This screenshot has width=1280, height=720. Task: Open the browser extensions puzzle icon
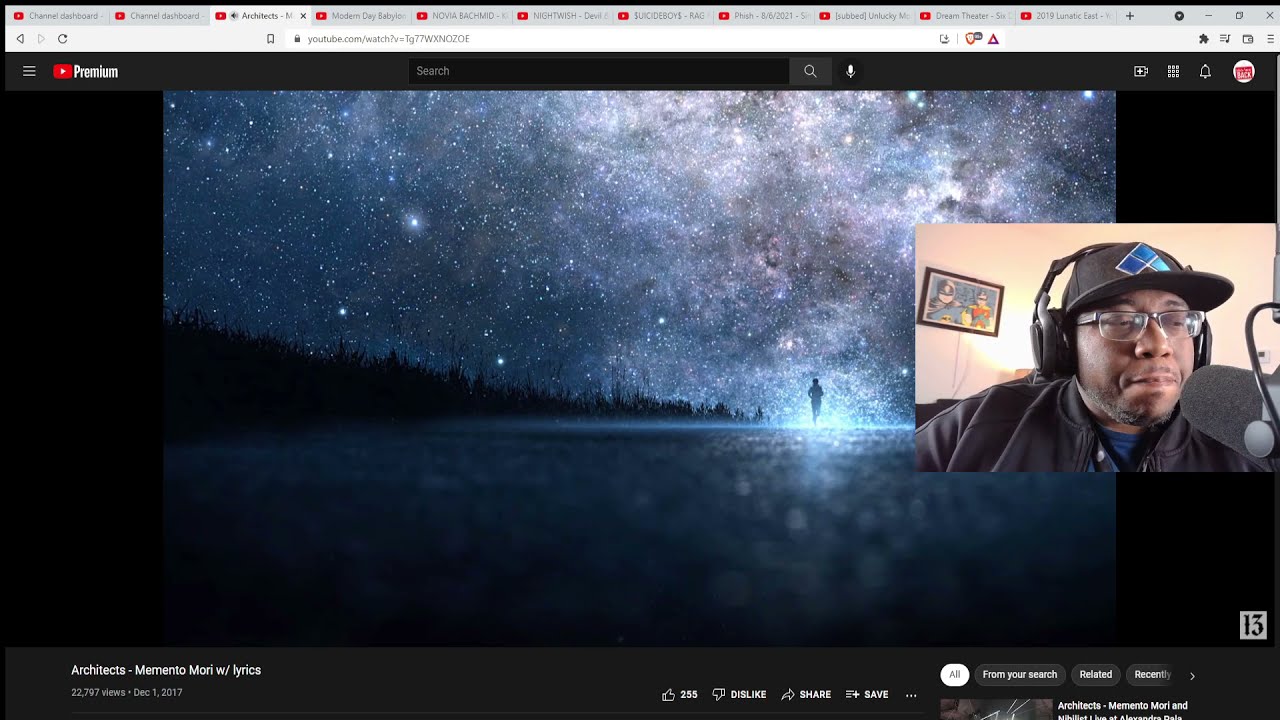click(1203, 38)
